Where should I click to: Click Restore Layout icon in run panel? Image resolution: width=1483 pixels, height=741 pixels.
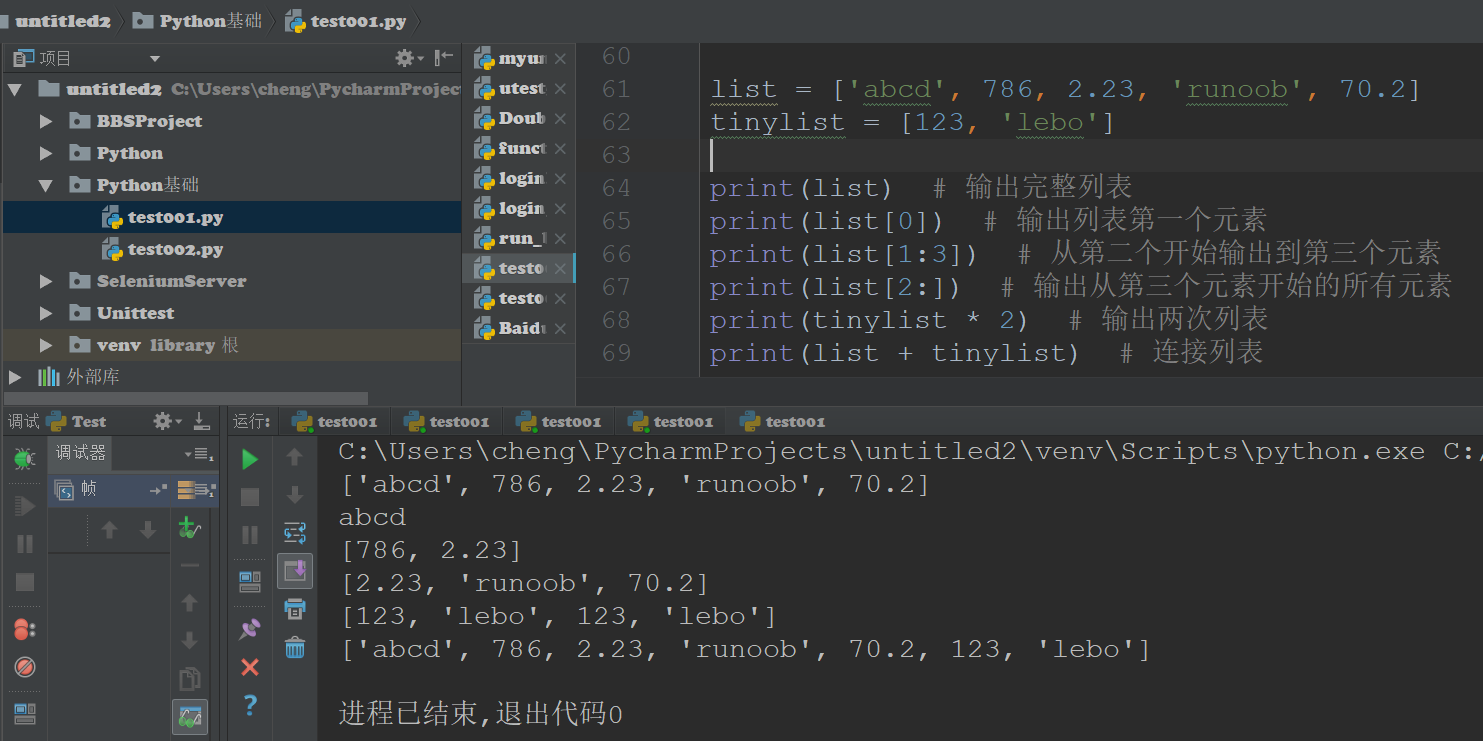[x=250, y=581]
